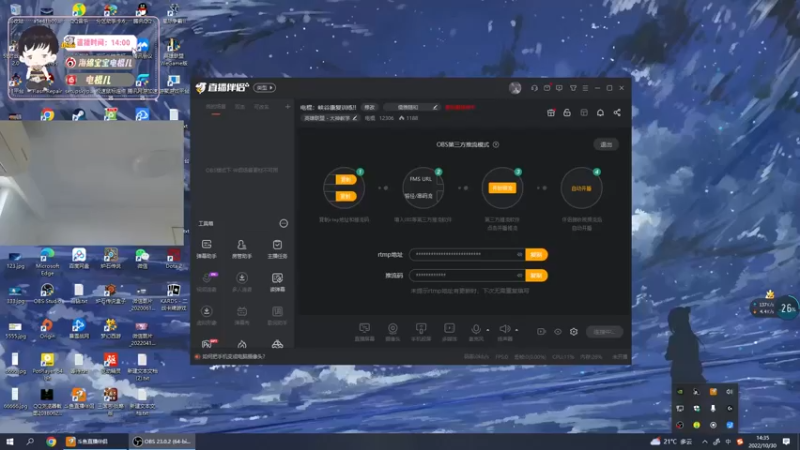Open the Windows Start menu
800x450 pixels.
coord(10,441)
